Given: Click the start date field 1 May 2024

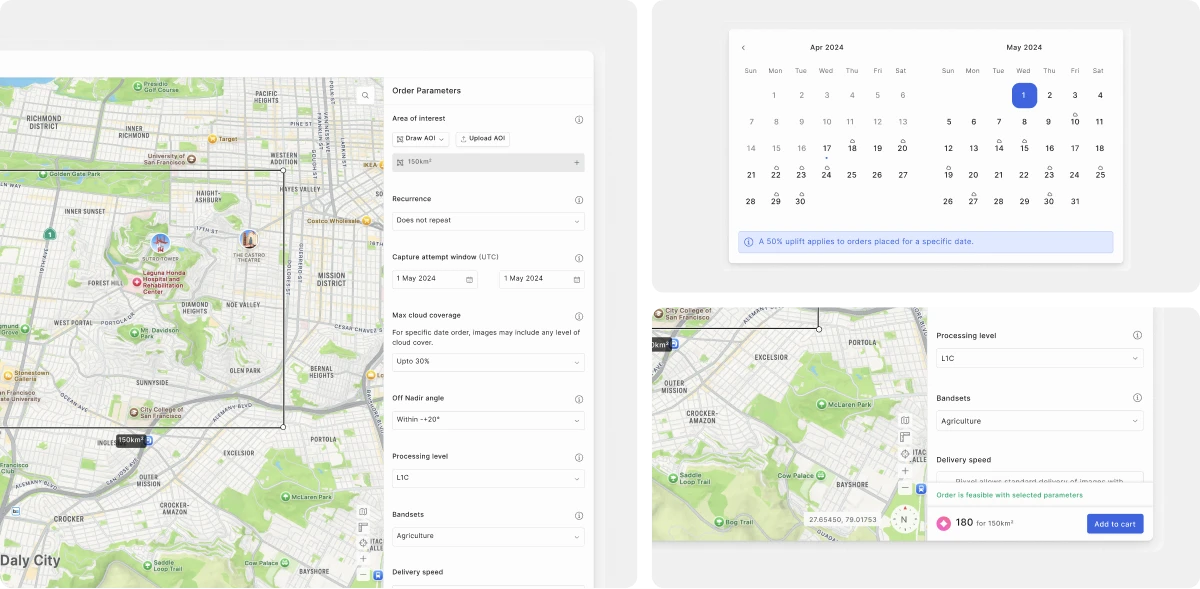Looking at the screenshot, I should pyautogui.click(x=435, y=279).
